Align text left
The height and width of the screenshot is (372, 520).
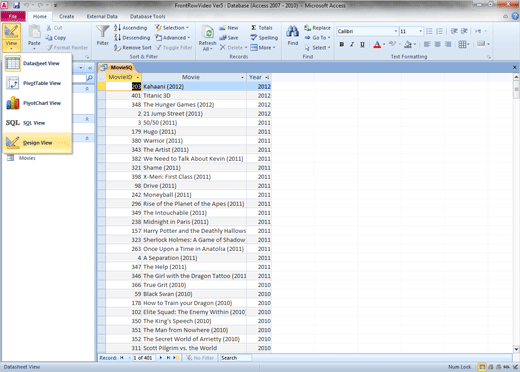click(427, 44)
